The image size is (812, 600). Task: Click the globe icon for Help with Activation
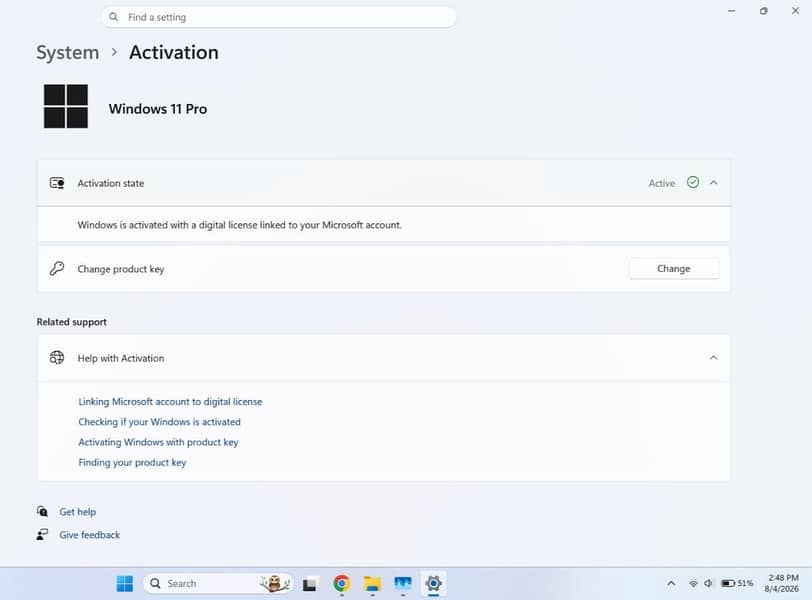point(57,358)
